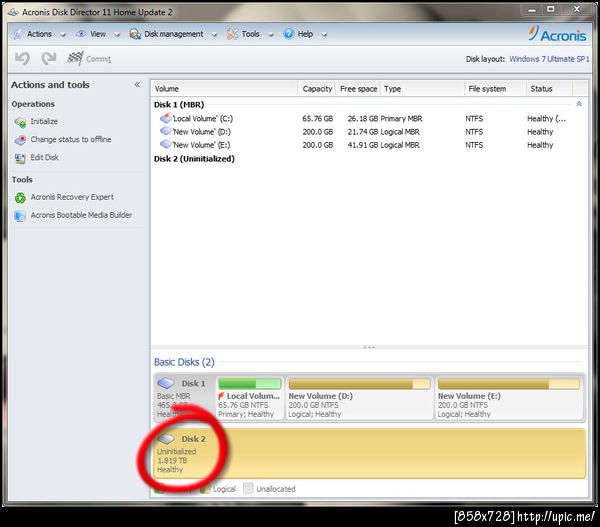600x527 pixels.
Task: Click the Tools menu wrench icon
Action: 232,34
